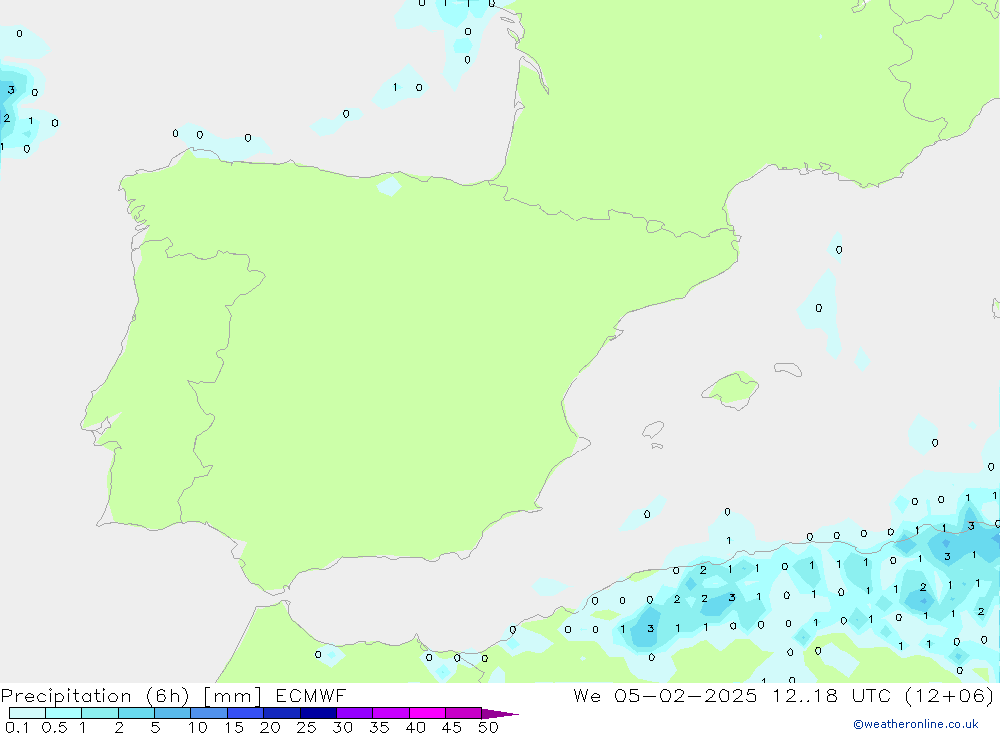Image resolution: width=1000 pixels, height=733 pixels.
Task: Select the 0.5–1 mm legend color box
Action: tap(63, 713)
